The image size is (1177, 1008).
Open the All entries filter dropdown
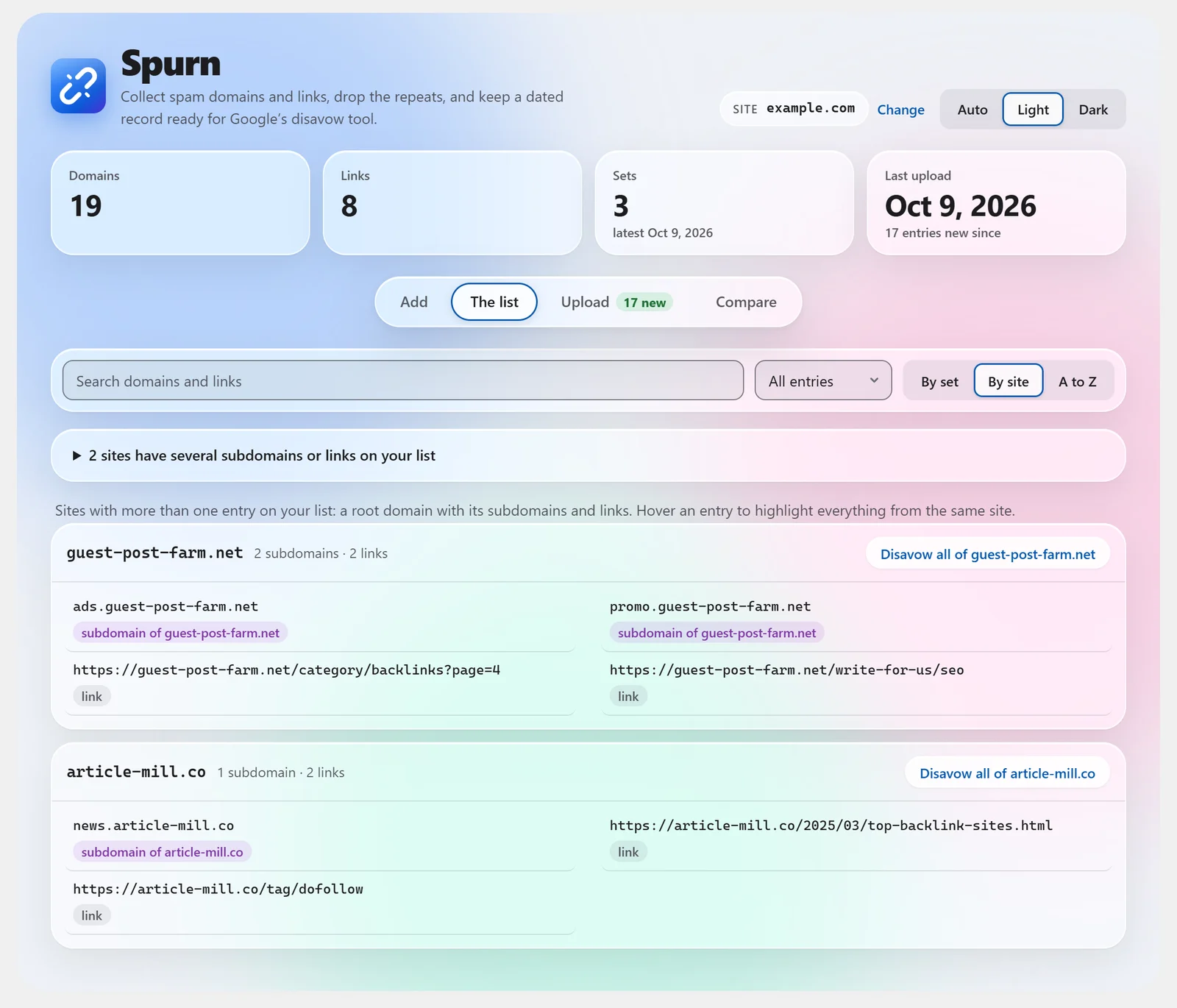[823, 380]
